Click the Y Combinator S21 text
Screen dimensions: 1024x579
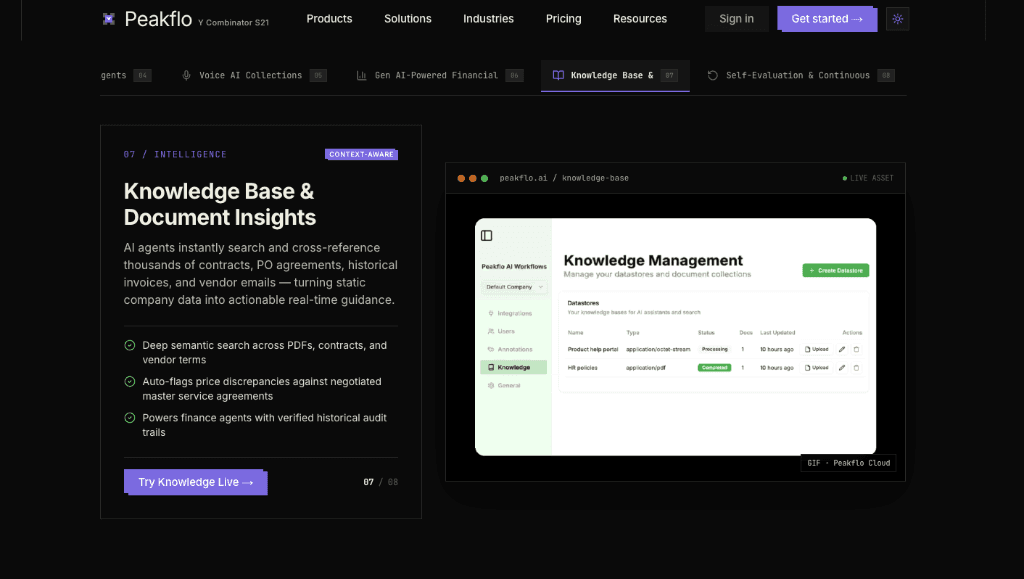(233, 23)
